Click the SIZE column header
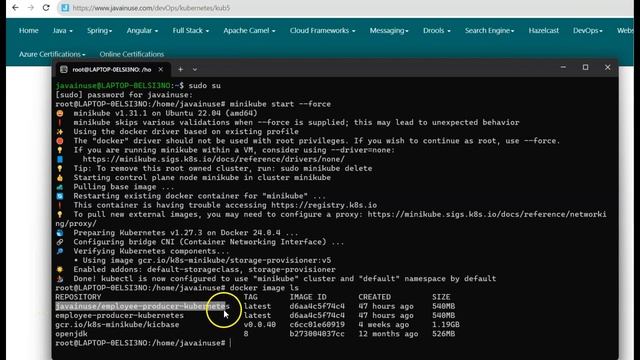 (x=441, y=297)
